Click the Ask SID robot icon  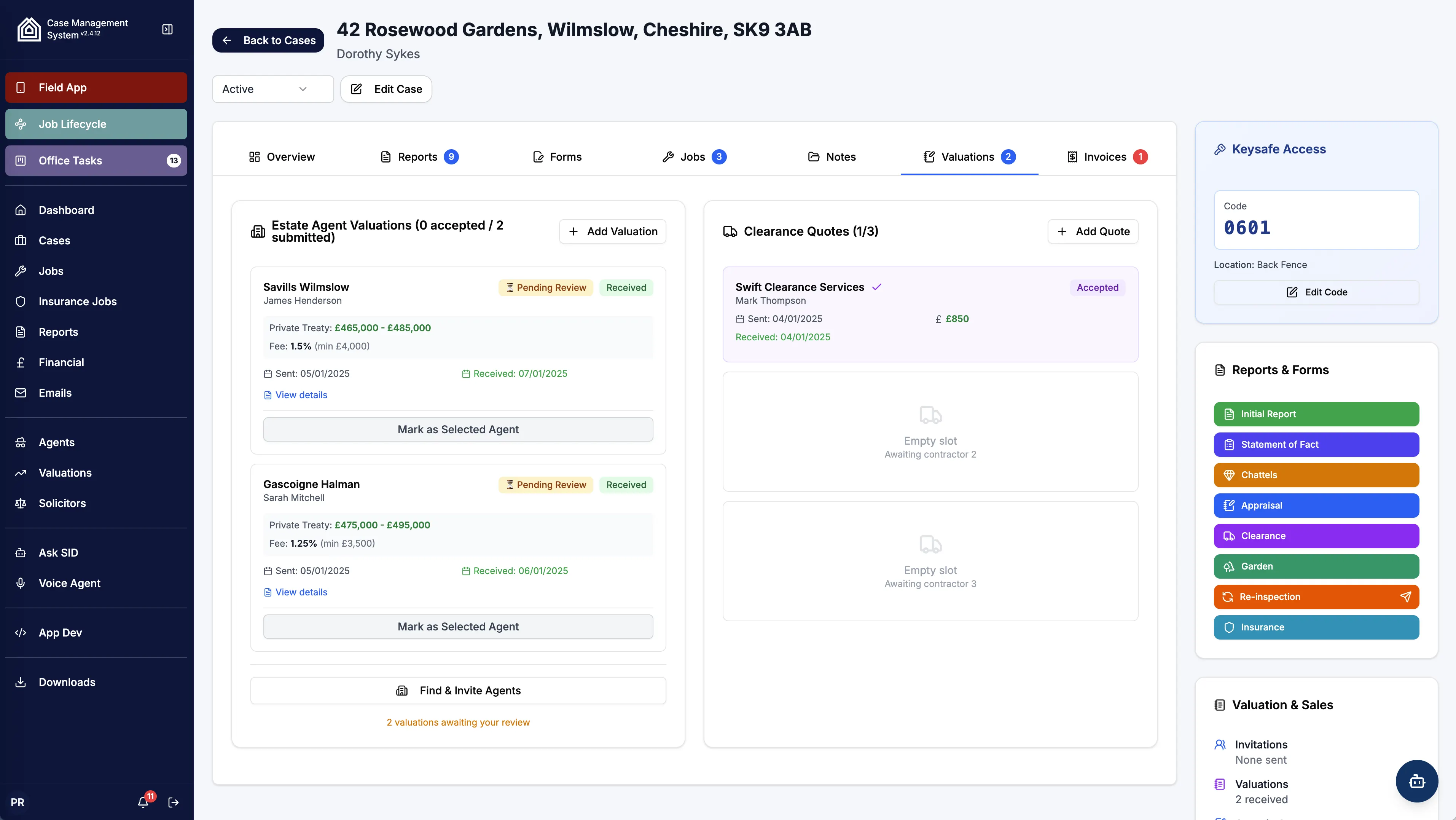21,552
